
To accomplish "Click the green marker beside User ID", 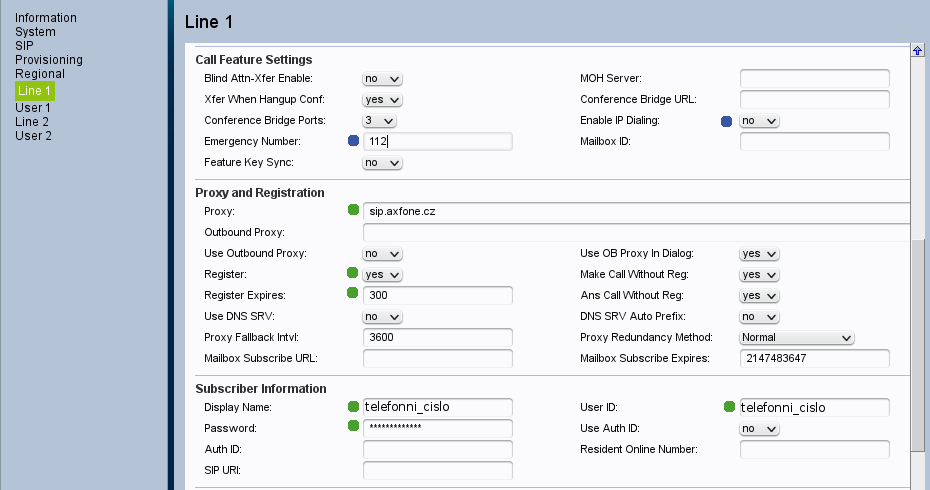I will pyautogui.click(x=729, y=406).
